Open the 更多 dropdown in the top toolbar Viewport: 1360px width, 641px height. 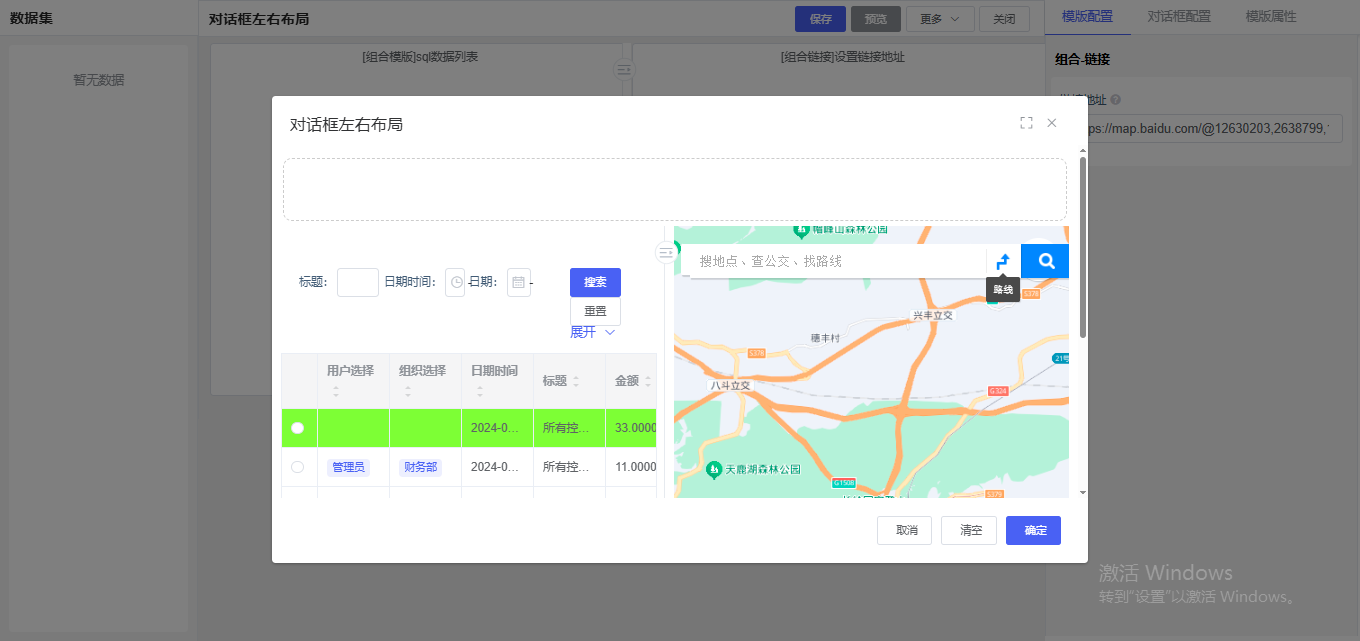[940, 19]
